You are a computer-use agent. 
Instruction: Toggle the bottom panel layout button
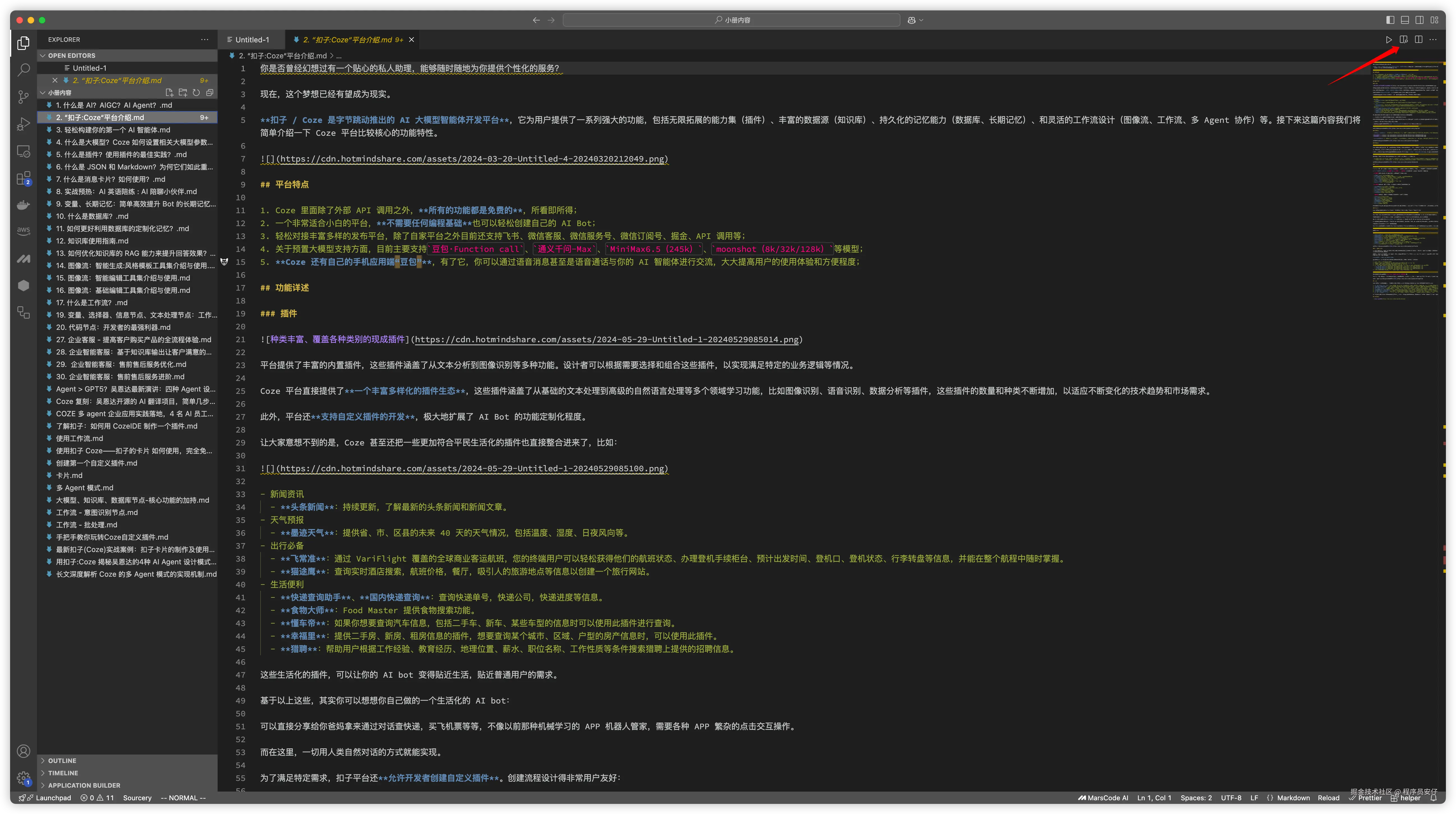[1405, 20]
